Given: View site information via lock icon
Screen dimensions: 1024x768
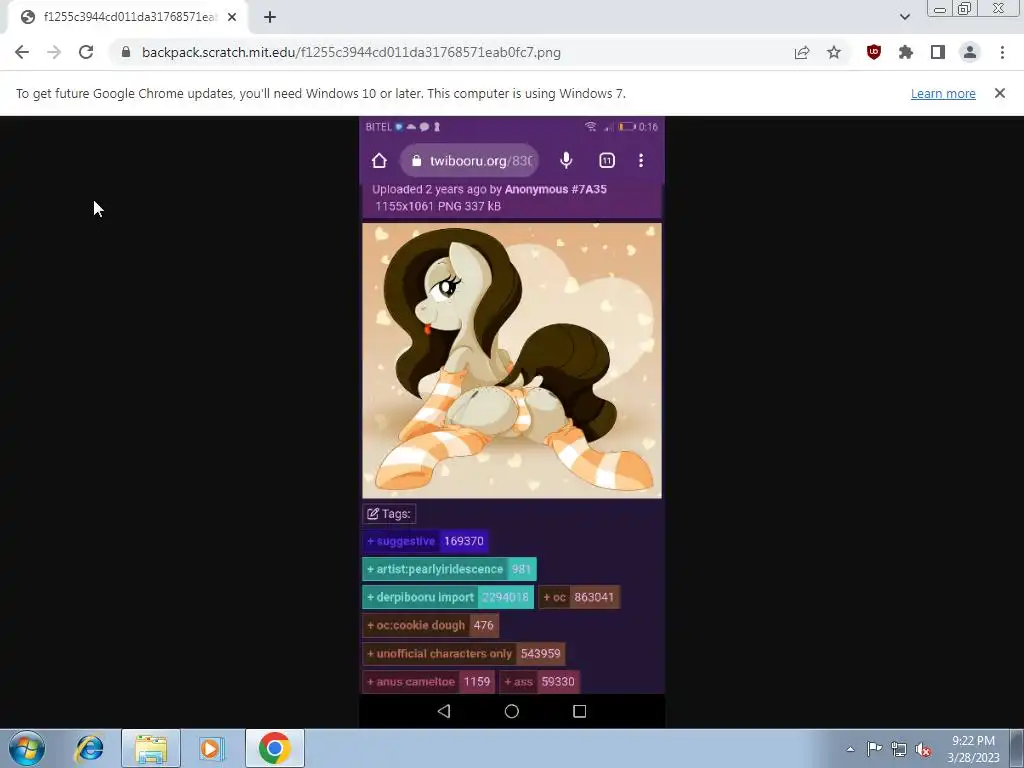Looking at the screenshot, I should pyautogui.click(x=126, y=52).
